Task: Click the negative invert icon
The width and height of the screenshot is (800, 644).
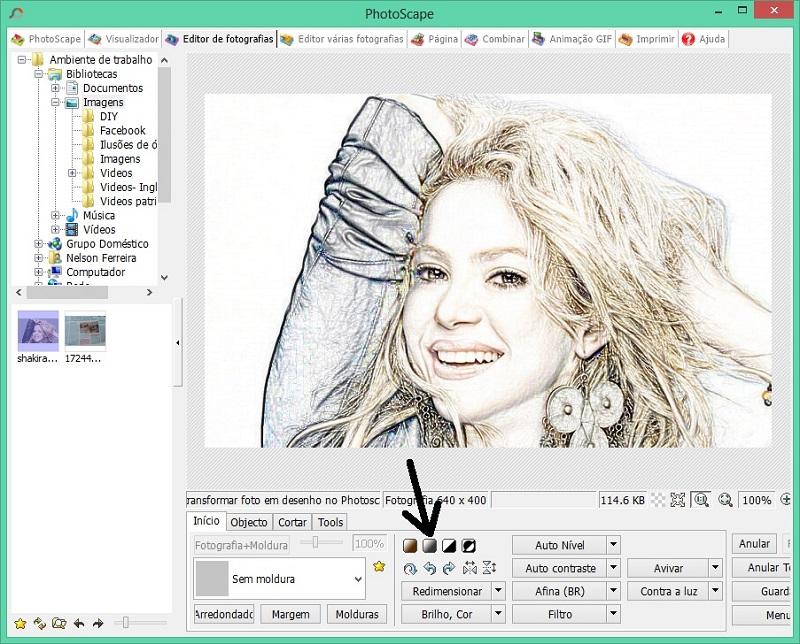Action: coord(468,546)
